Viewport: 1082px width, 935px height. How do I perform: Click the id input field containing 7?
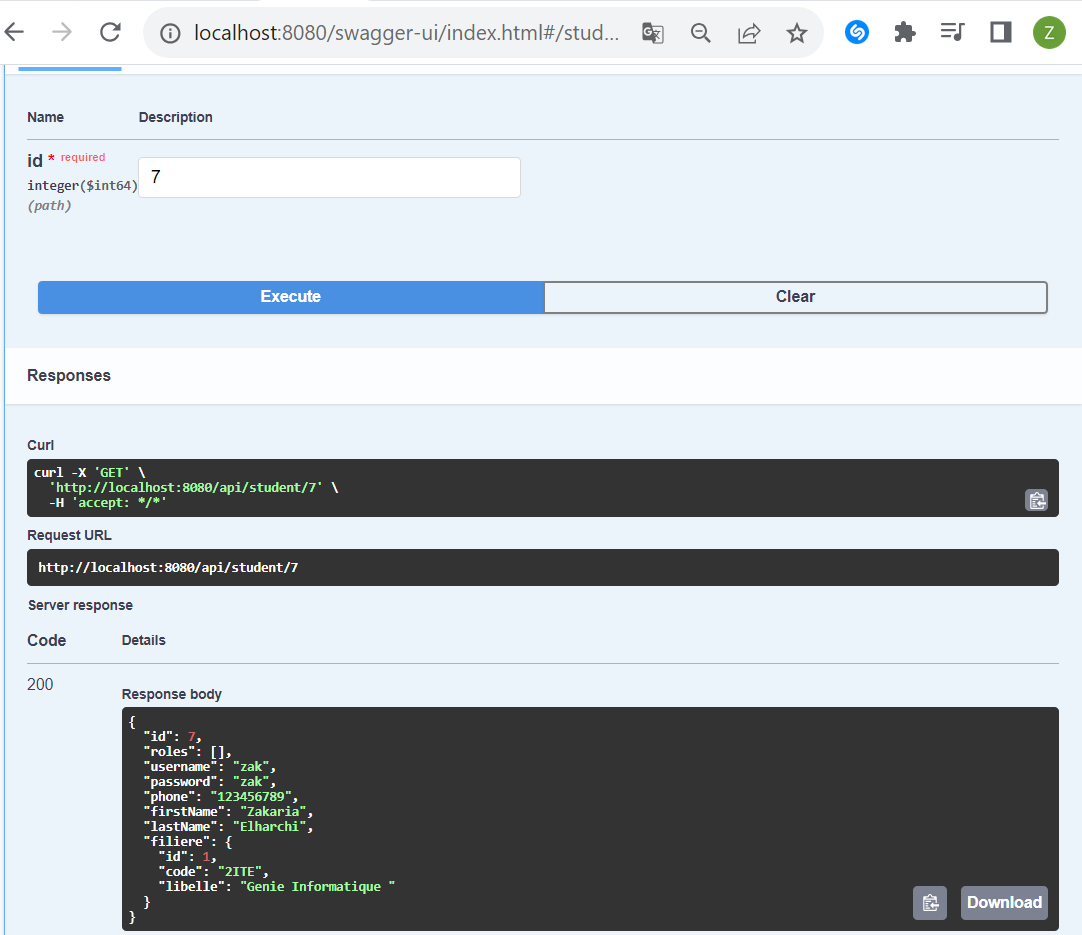(330, 177)
